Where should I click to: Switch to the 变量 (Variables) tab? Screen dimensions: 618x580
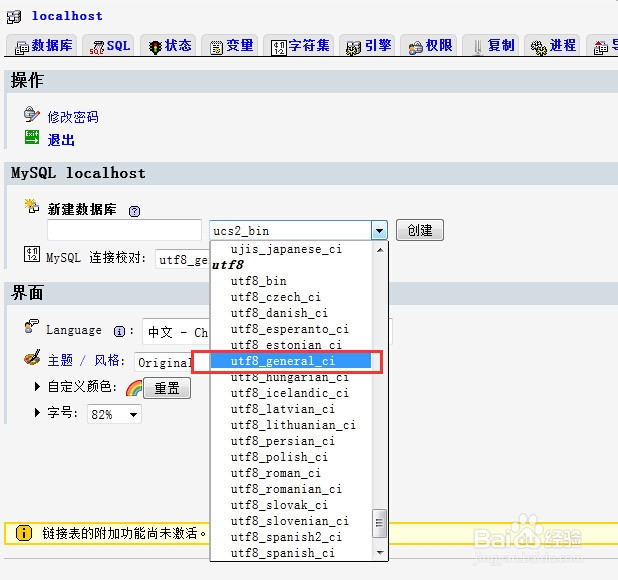pyautogui.click(x=230, y=46)
